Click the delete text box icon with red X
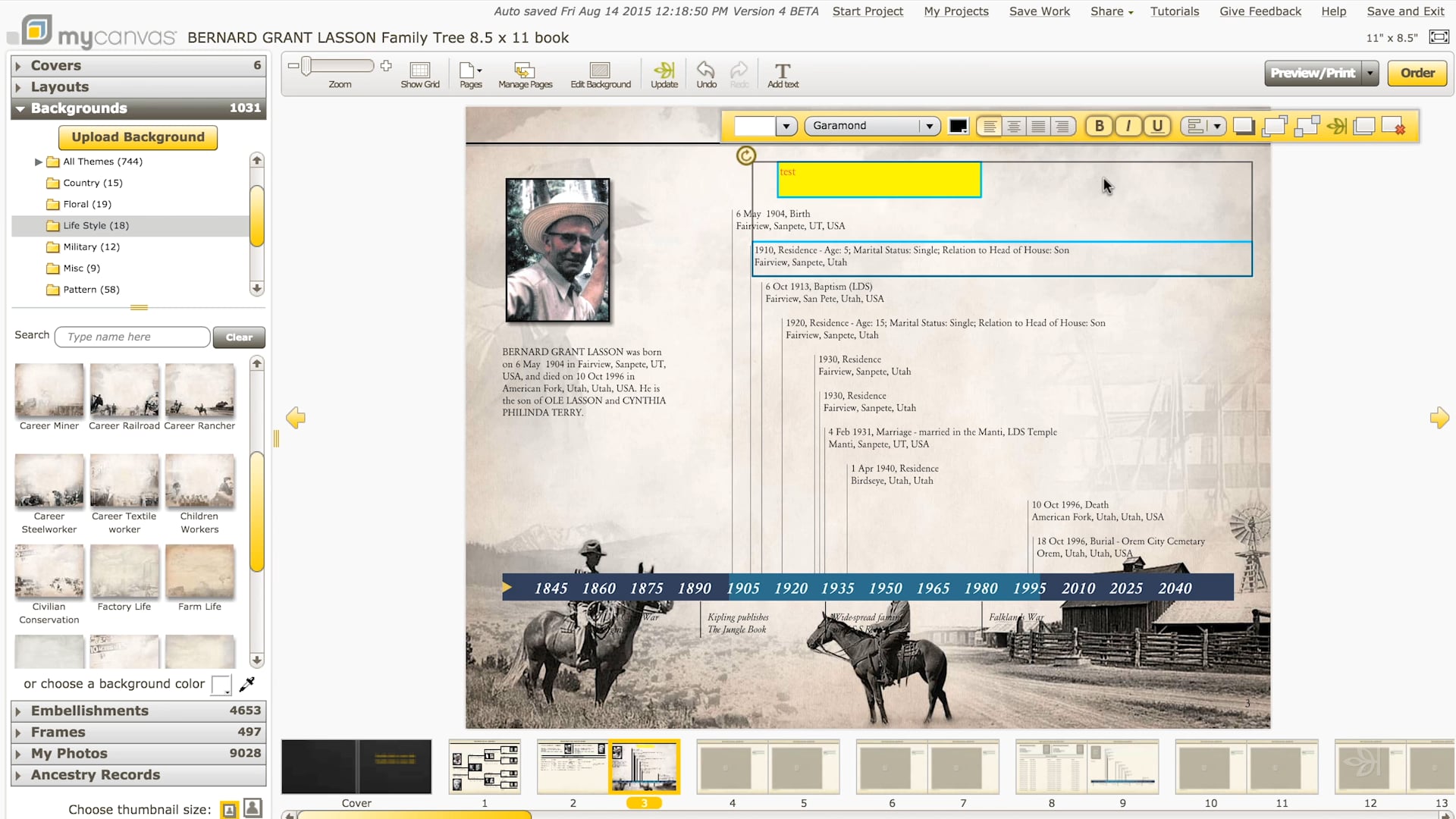Image resolution: width=1456 pixels, height=819 pixels. [x=1397, y=126]
